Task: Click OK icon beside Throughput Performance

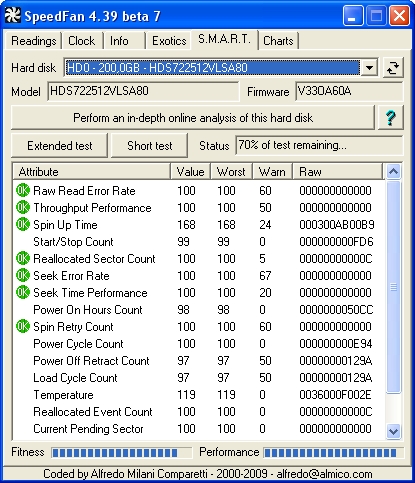Action: (23, 207)
